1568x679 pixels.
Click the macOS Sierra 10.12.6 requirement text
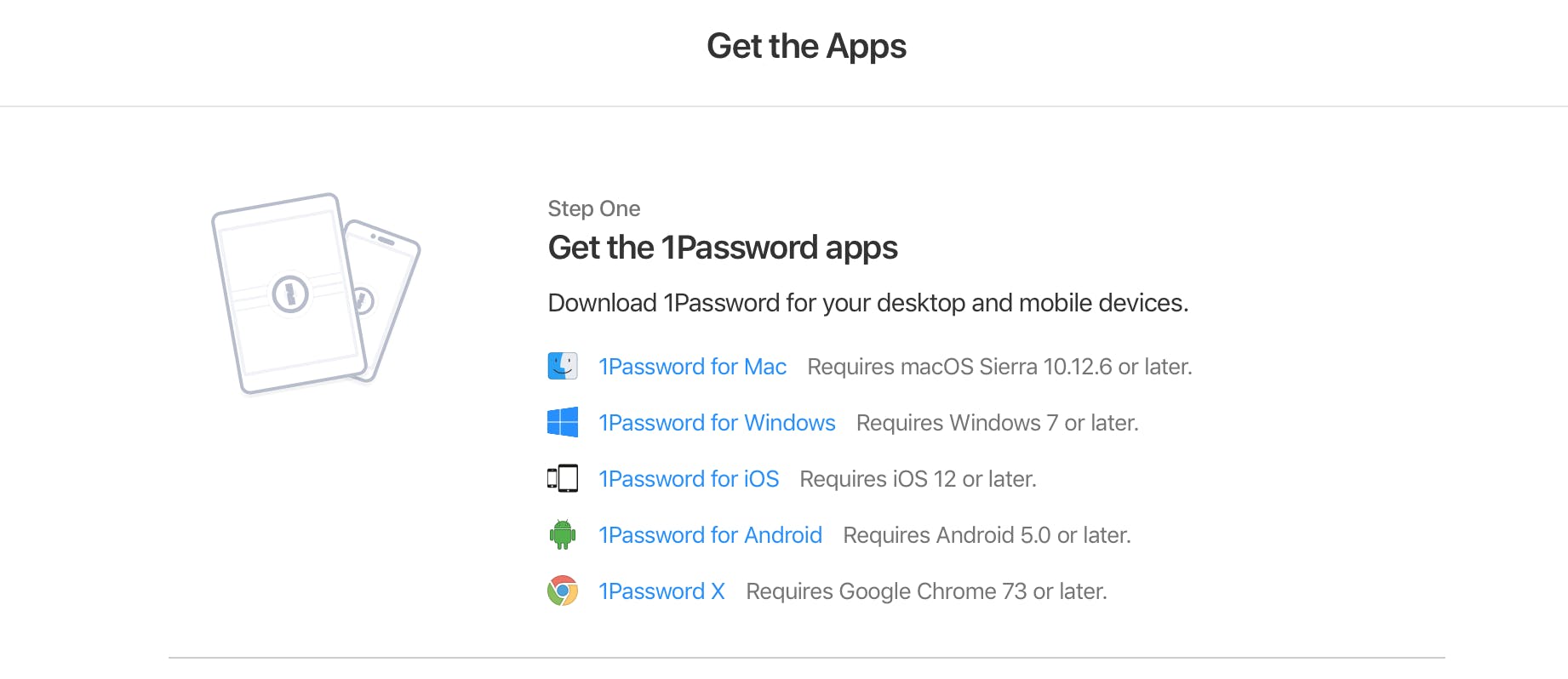(999, 367)
